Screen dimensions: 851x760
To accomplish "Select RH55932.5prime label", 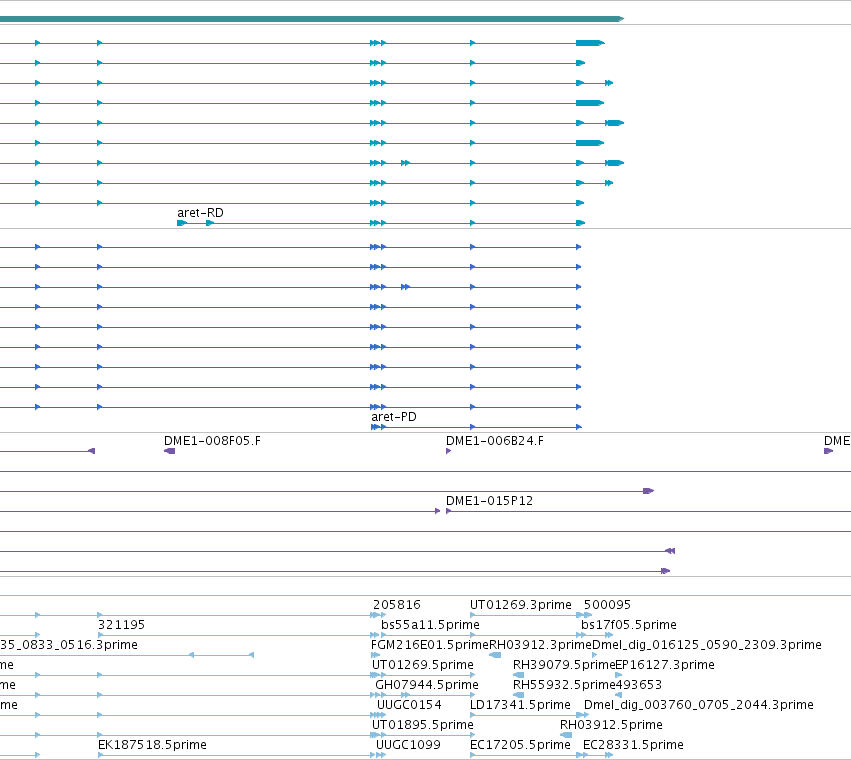I will tap(564, 685).
